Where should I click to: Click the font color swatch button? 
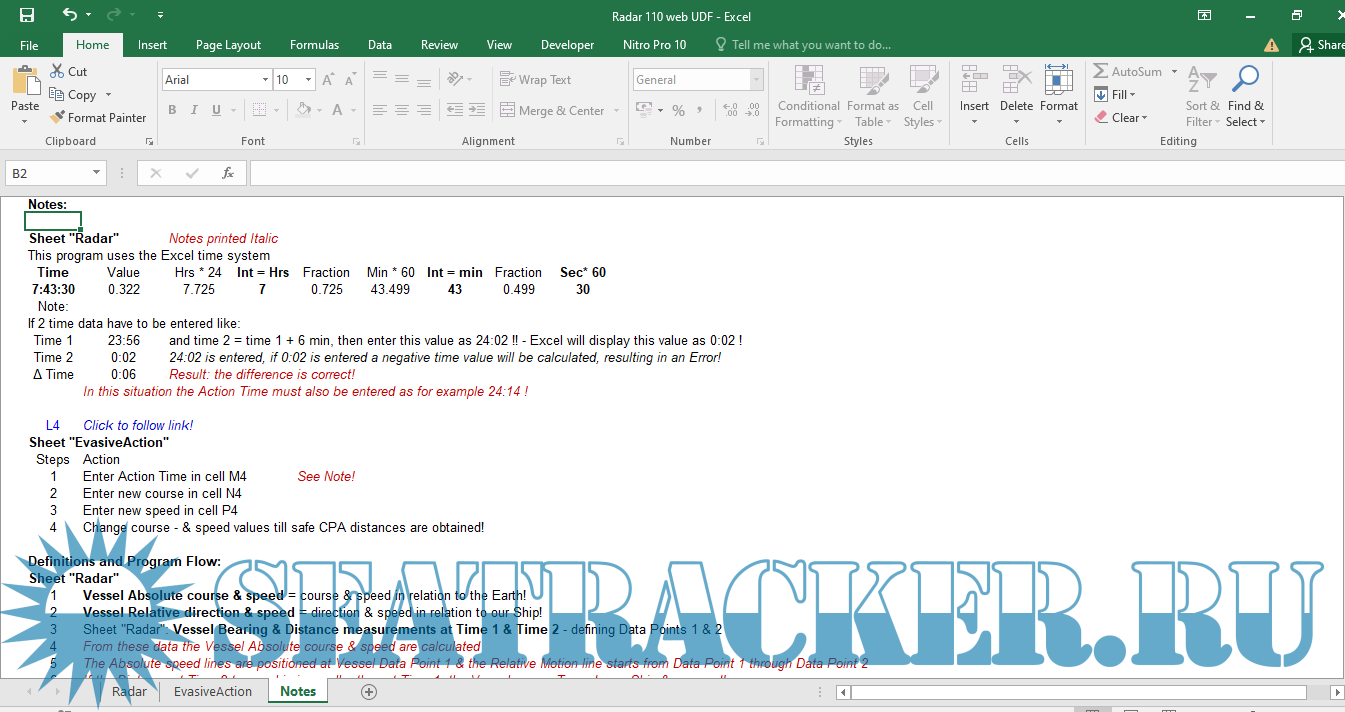(x=337, y=110)
